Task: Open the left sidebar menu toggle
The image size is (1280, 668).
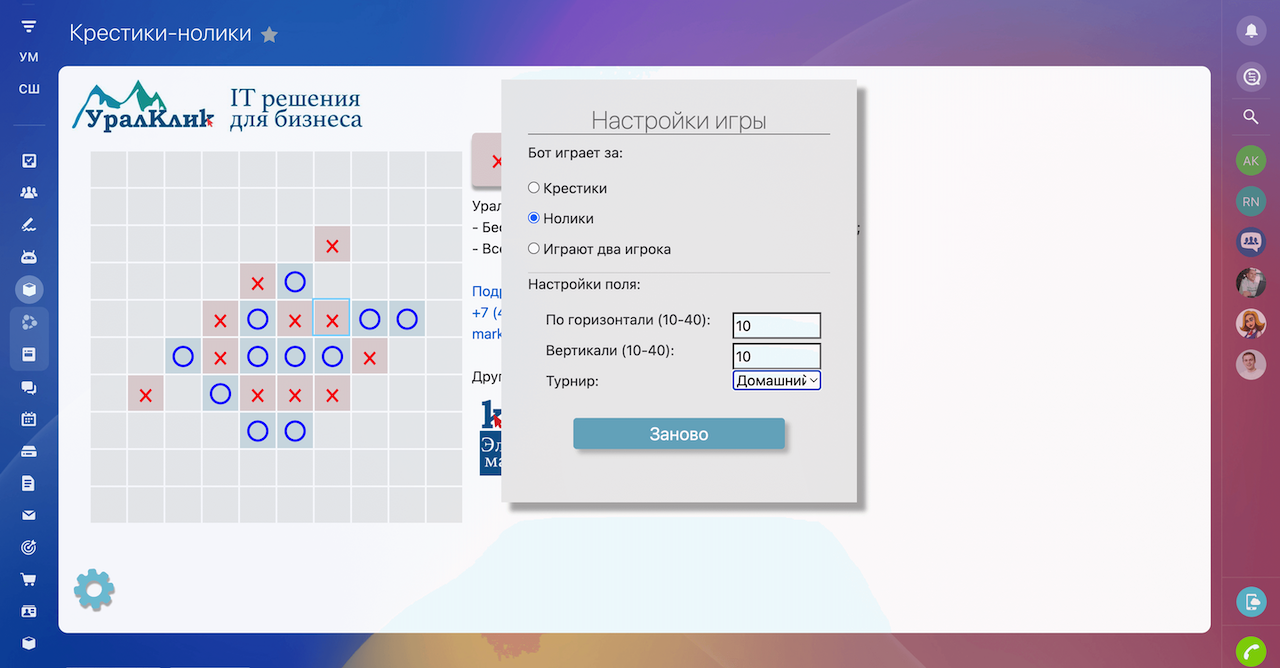Action: tap(29, 26)
